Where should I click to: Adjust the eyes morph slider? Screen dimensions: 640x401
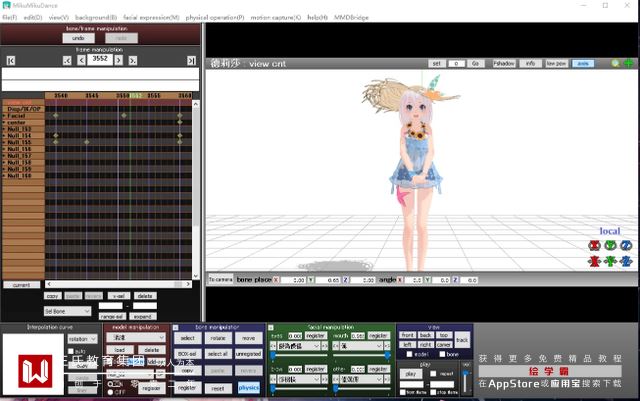coord(299,356)
